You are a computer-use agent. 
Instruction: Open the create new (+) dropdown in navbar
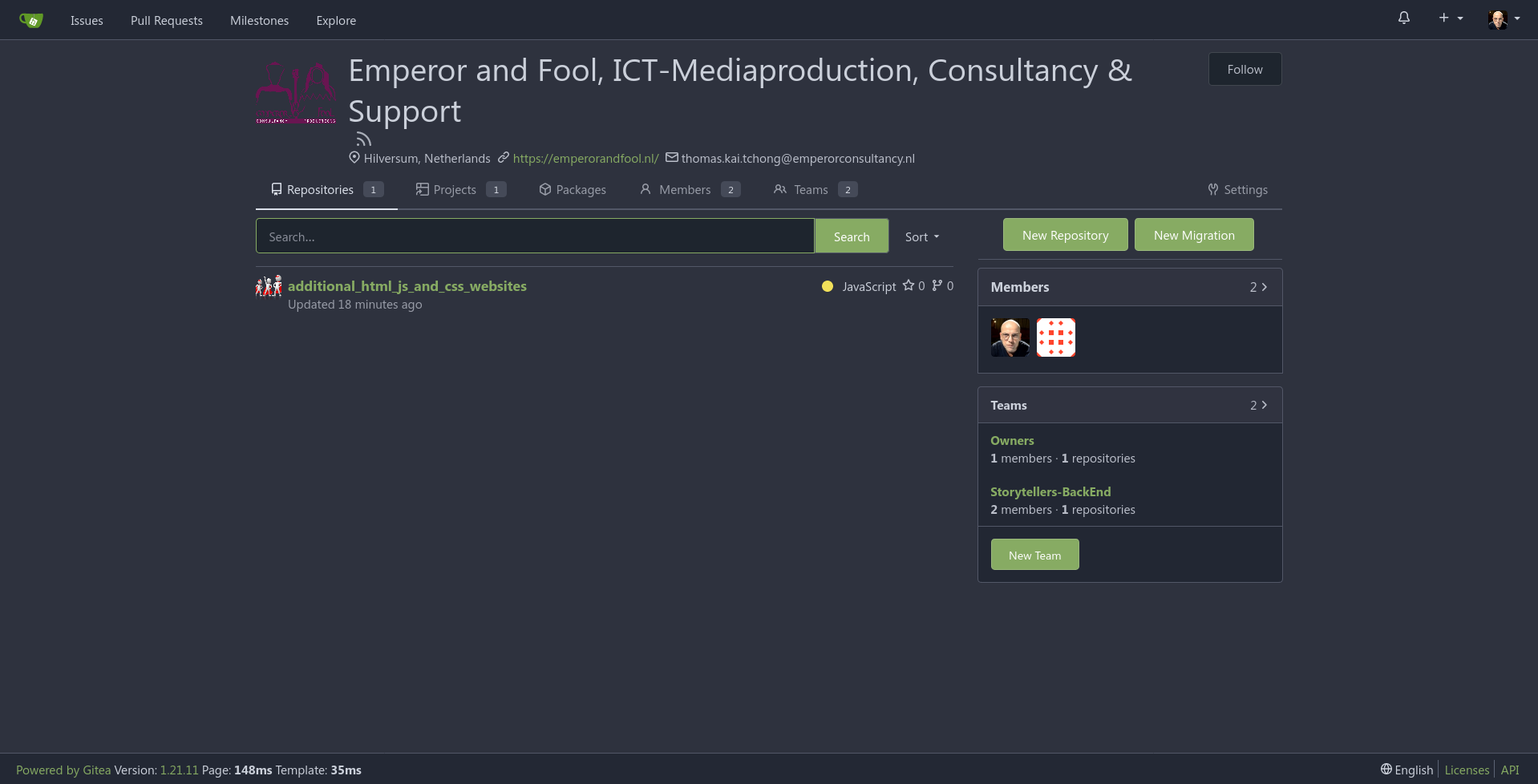coord(1449,18)
